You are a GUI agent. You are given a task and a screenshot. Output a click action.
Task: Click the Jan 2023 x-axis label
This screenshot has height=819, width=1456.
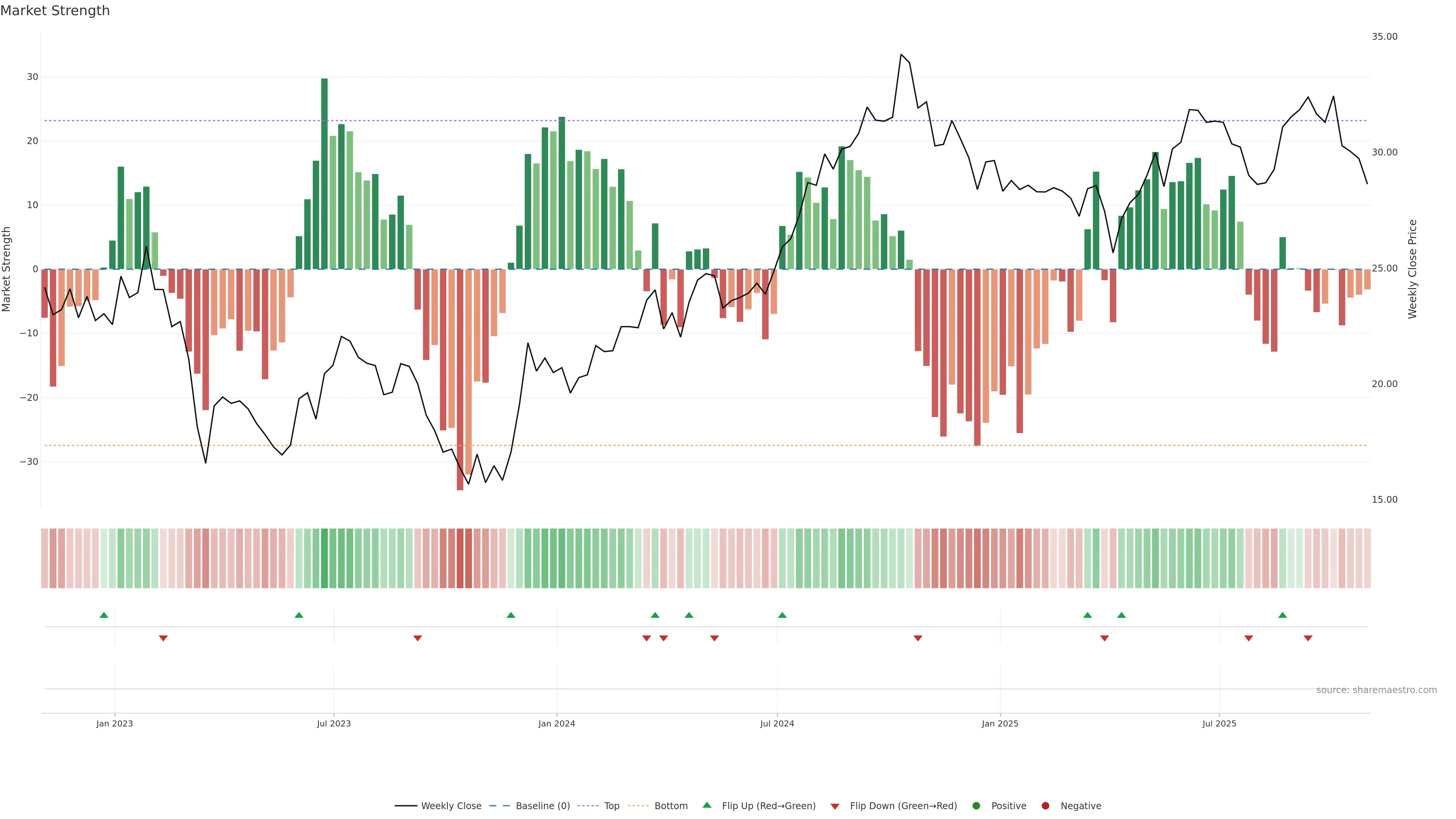click(115, 723)
